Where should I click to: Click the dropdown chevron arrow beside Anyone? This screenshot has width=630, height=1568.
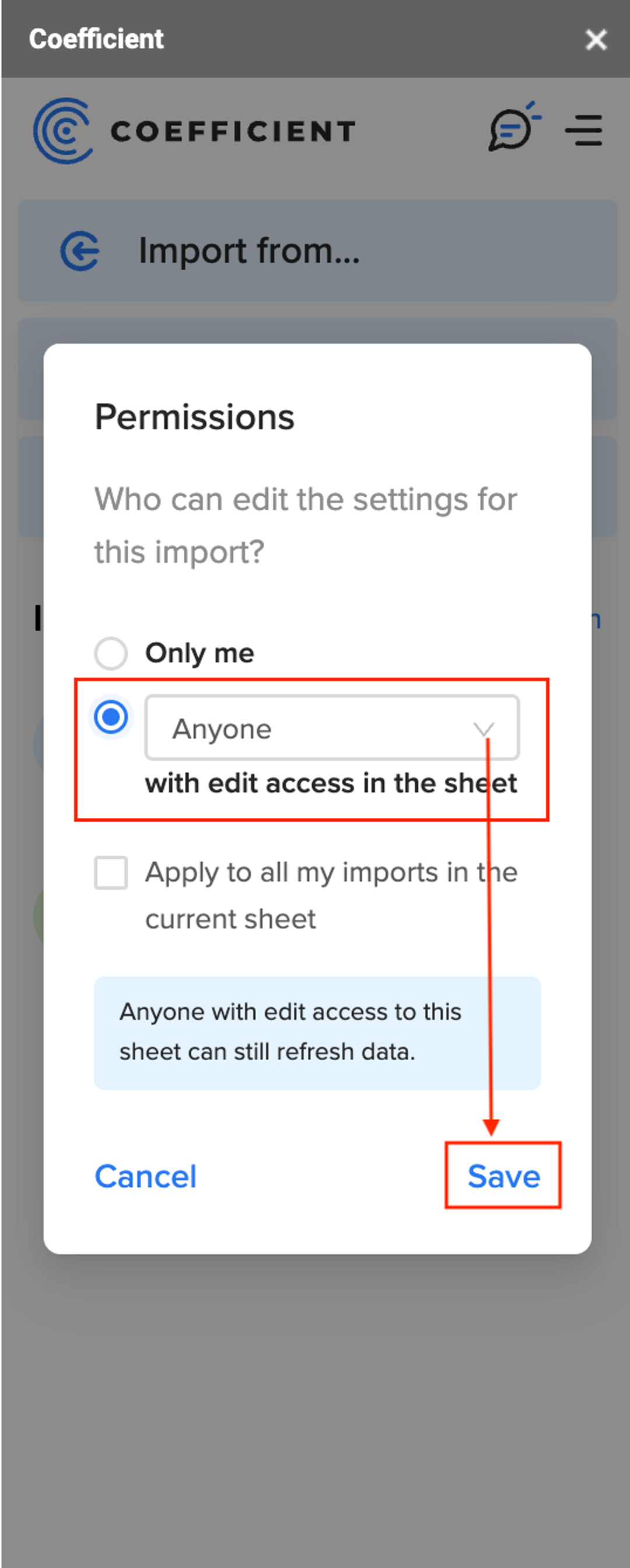click(x=484, y=729)
